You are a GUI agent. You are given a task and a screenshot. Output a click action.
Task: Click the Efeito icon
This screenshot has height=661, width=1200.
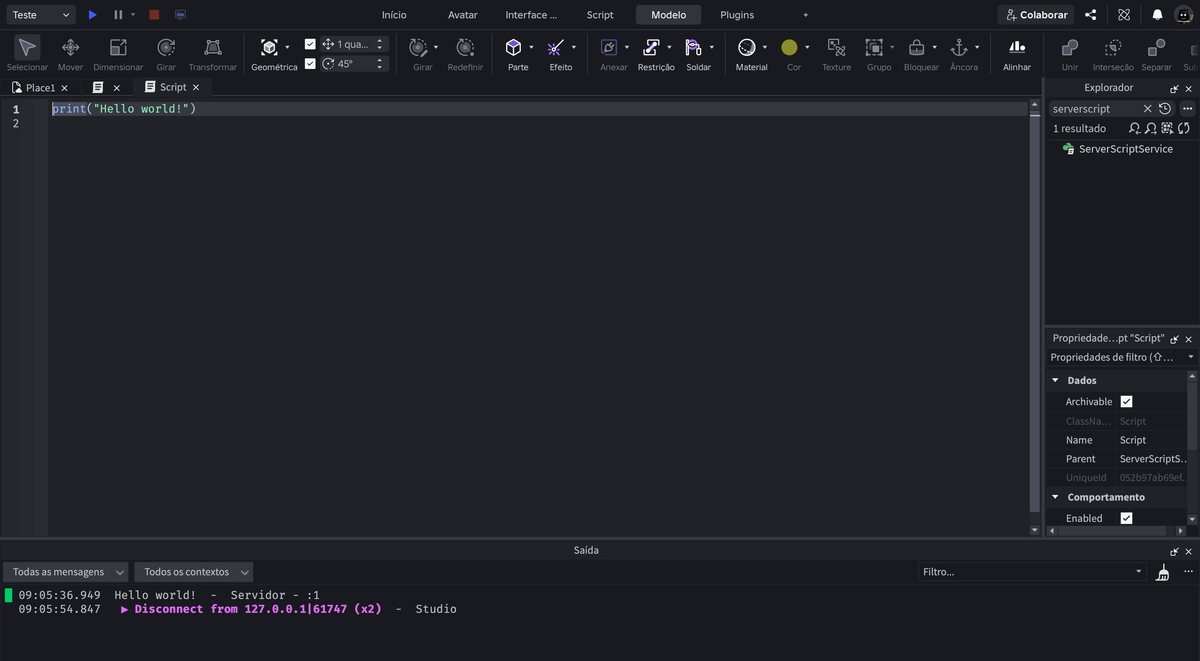[x=556, y=47]
